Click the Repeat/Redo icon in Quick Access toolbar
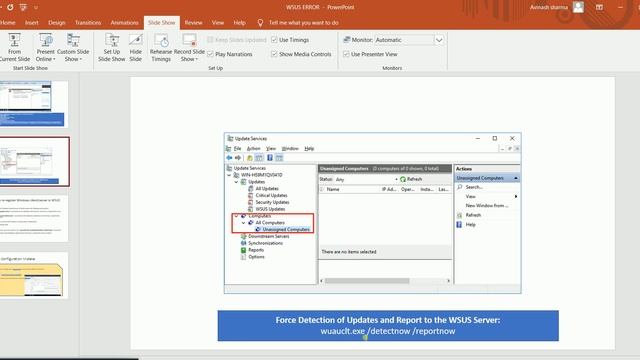 click(x=10, y=7)
